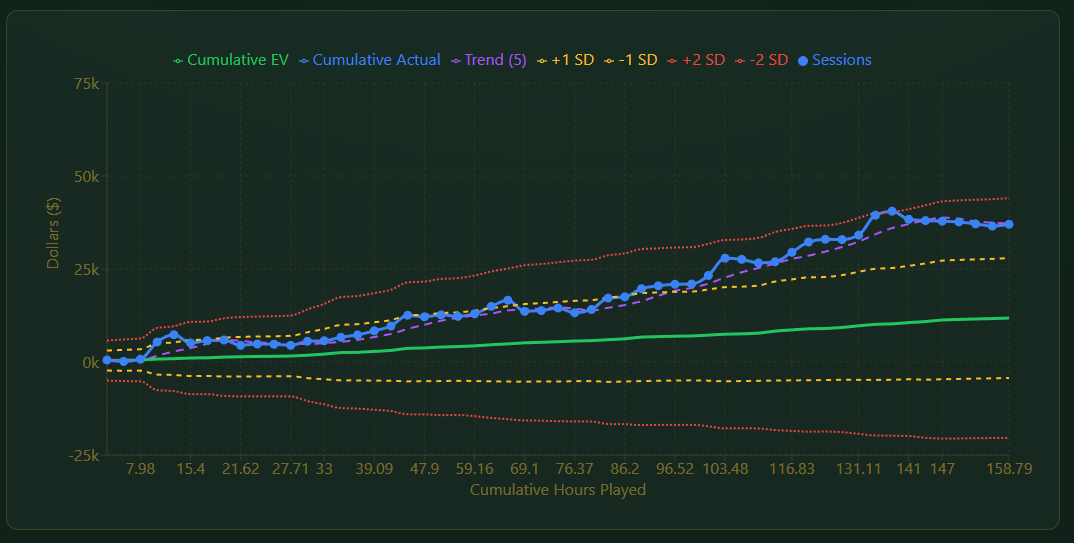Toggle the +2 SD legend entry
Screen dimensions: 1074x543
pyautogui.click(x=703, y=60)
